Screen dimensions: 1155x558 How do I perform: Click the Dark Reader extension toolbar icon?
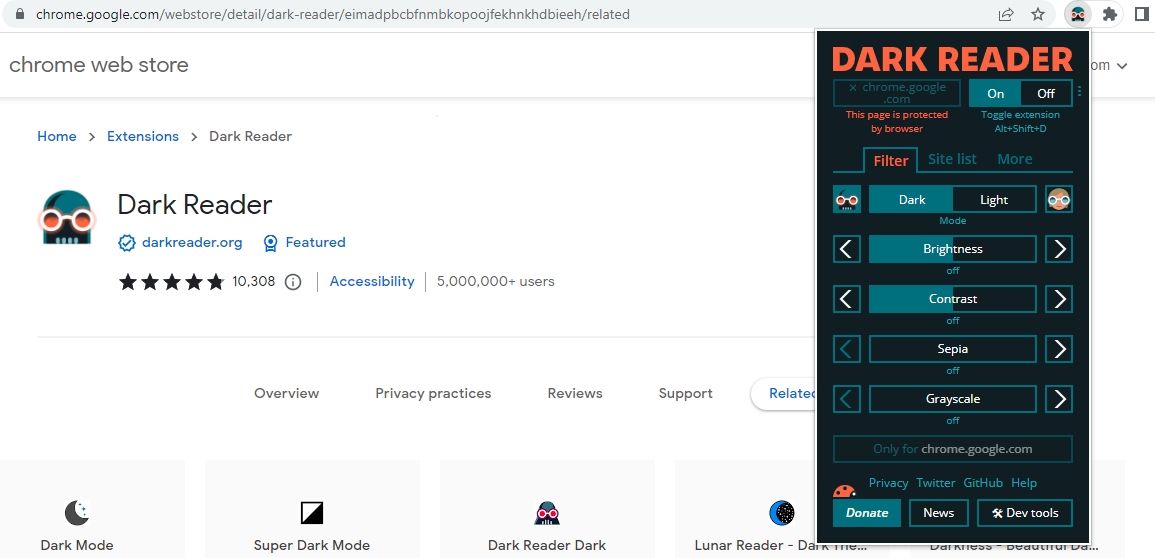[x=1078, y=14]
